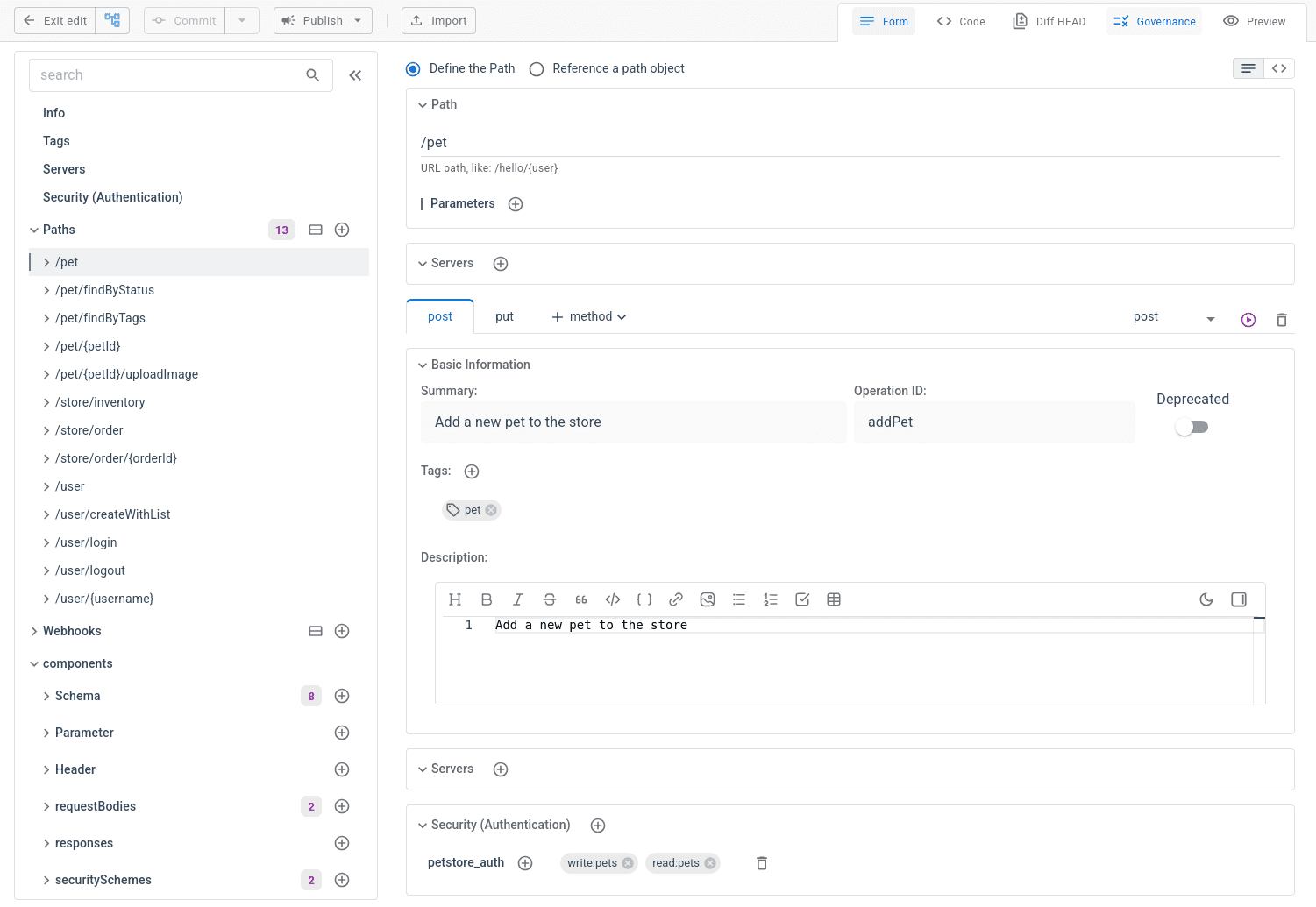Insert link in description editor

point(676,599)
